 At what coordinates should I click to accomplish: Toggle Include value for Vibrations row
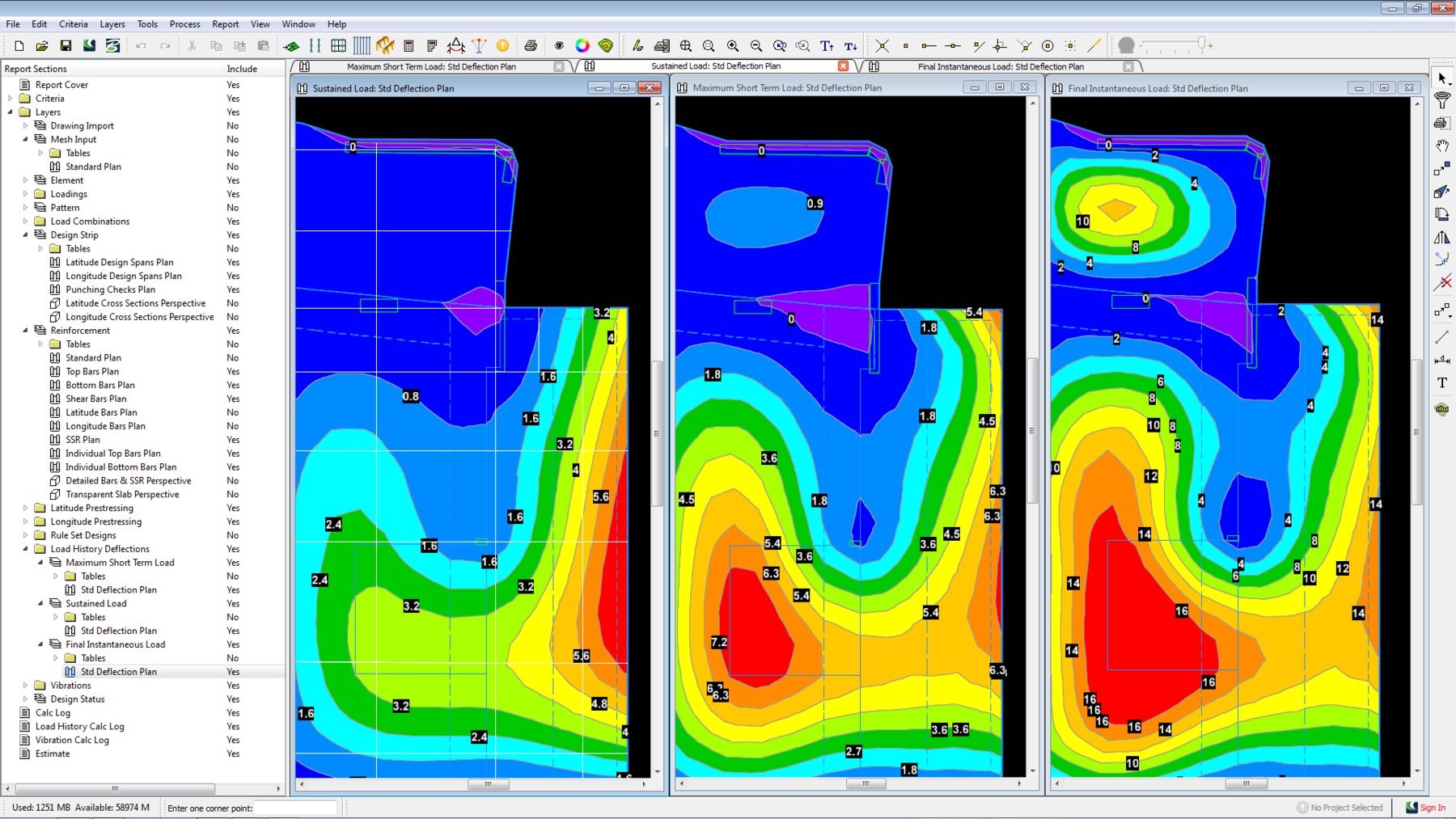click(x=233, y=686)
